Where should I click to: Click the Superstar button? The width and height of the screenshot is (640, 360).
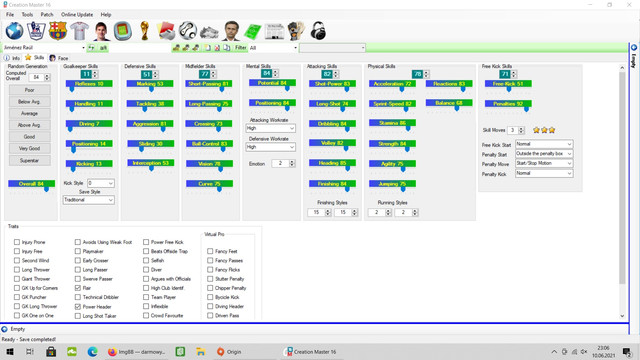point(29,160)
